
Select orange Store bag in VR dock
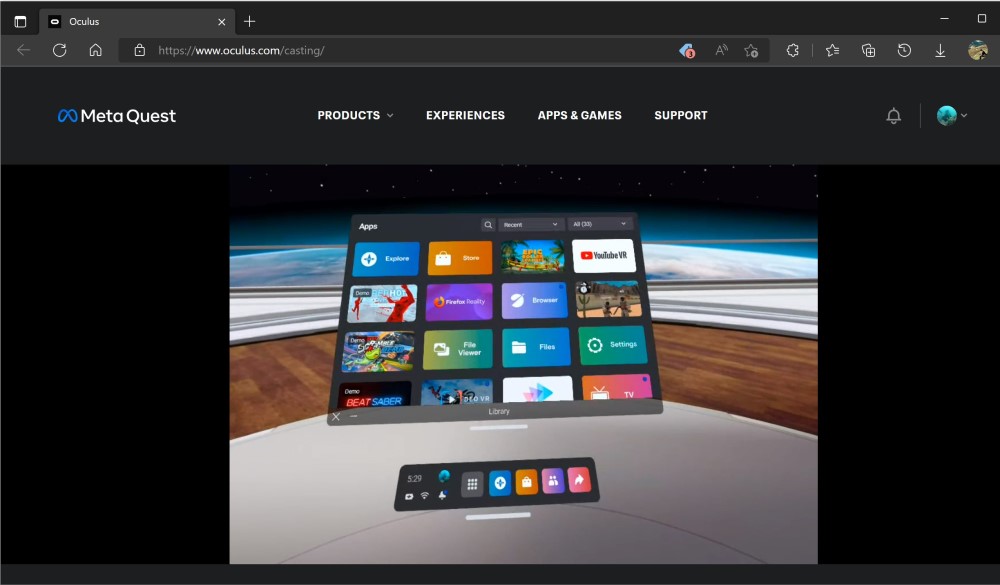pos(526,482)
